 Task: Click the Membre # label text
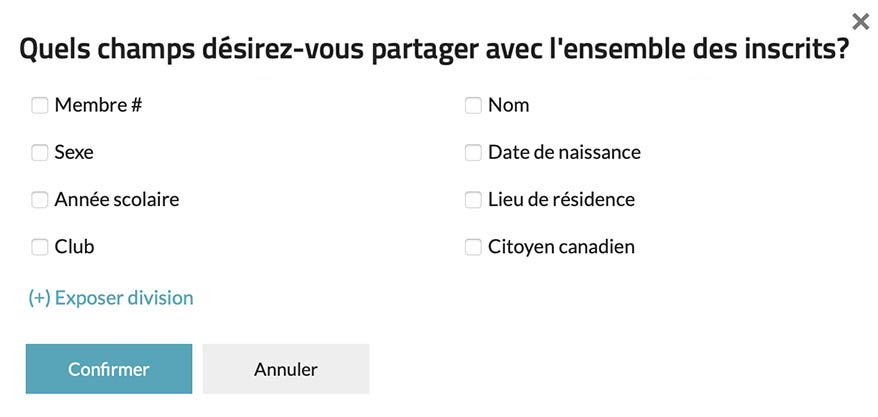pyautogui.click(x=98, y=105)
